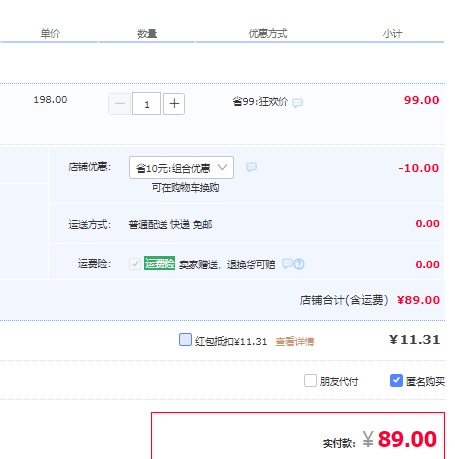Viewport: 455px width, 459px height.
Task: Click the chevron arrow of 店铺优惠 dropdown
Action: (222, 167)
